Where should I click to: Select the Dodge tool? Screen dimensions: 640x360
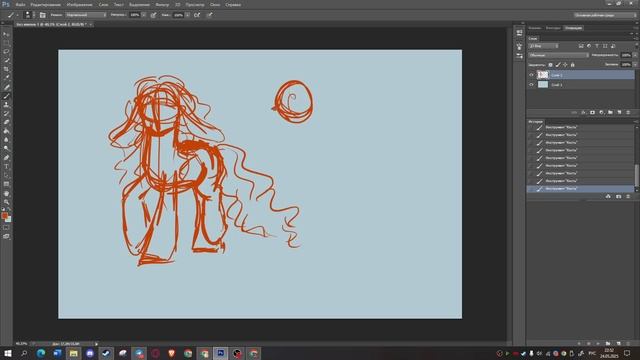[x=6, y=149]
